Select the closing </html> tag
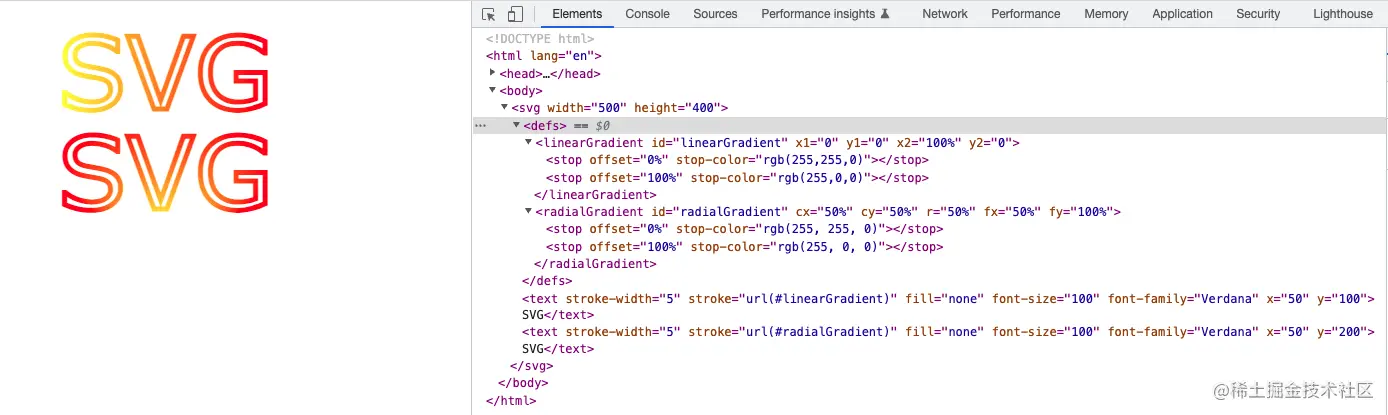Image resolution: width=1388 pixels, height=415 pixels. point(511,401)
